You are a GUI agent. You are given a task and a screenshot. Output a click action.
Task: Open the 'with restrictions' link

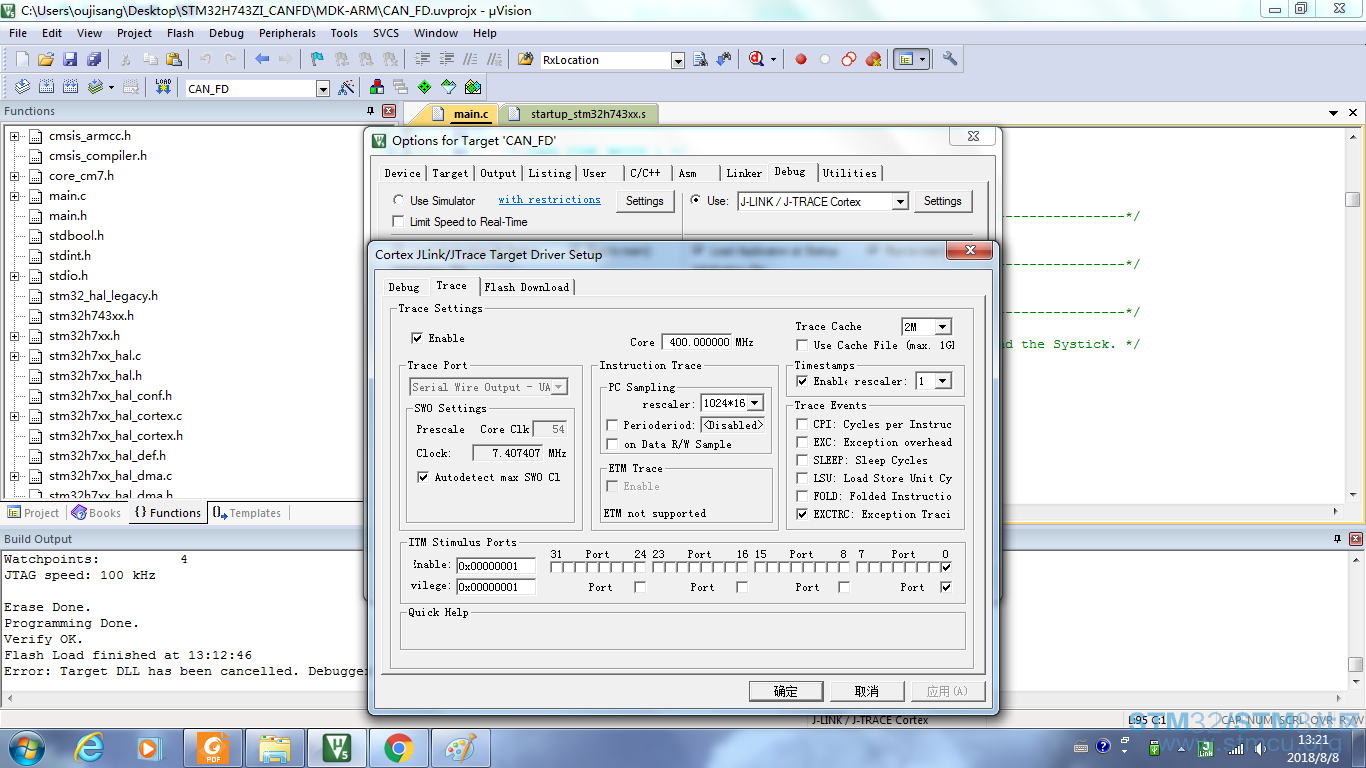550,200
